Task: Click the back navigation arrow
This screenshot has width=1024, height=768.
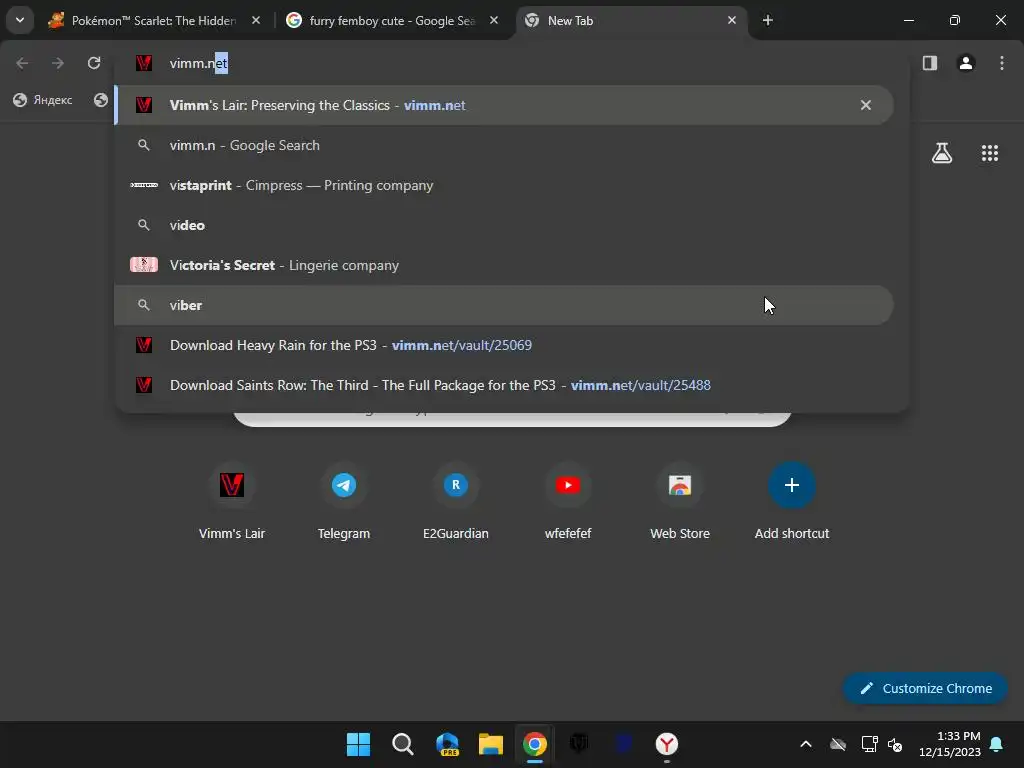Action: [x=22, y=63]
